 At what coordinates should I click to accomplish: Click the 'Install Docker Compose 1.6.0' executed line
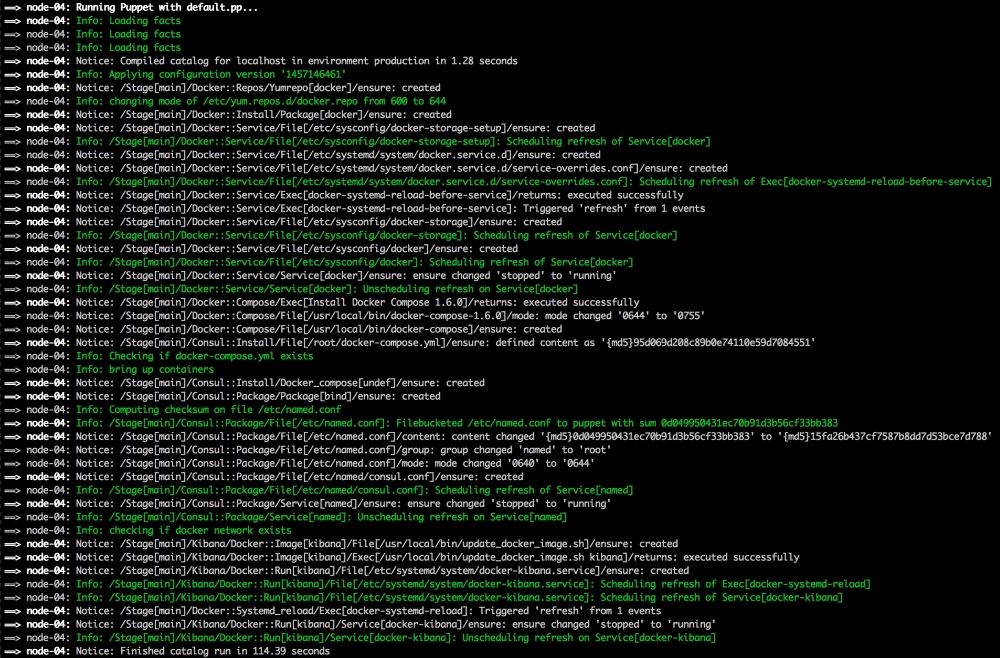pyautogui.click(x=358, y=302)
